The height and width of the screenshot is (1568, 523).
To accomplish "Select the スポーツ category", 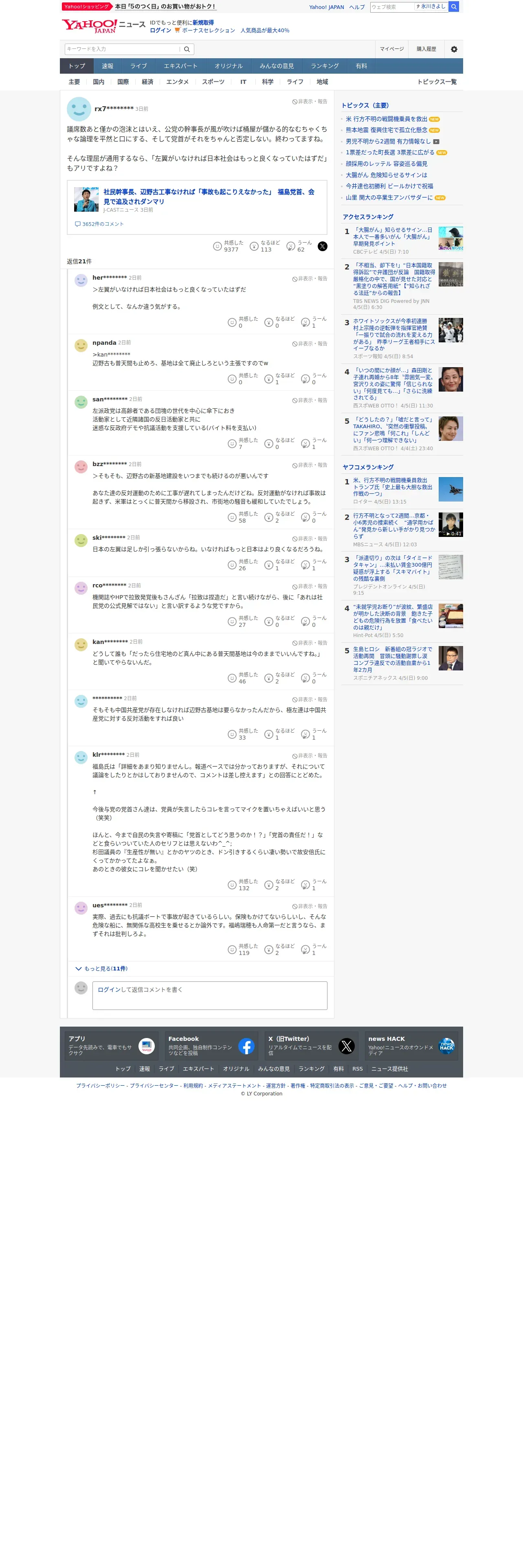I will [x=213, y=81].
